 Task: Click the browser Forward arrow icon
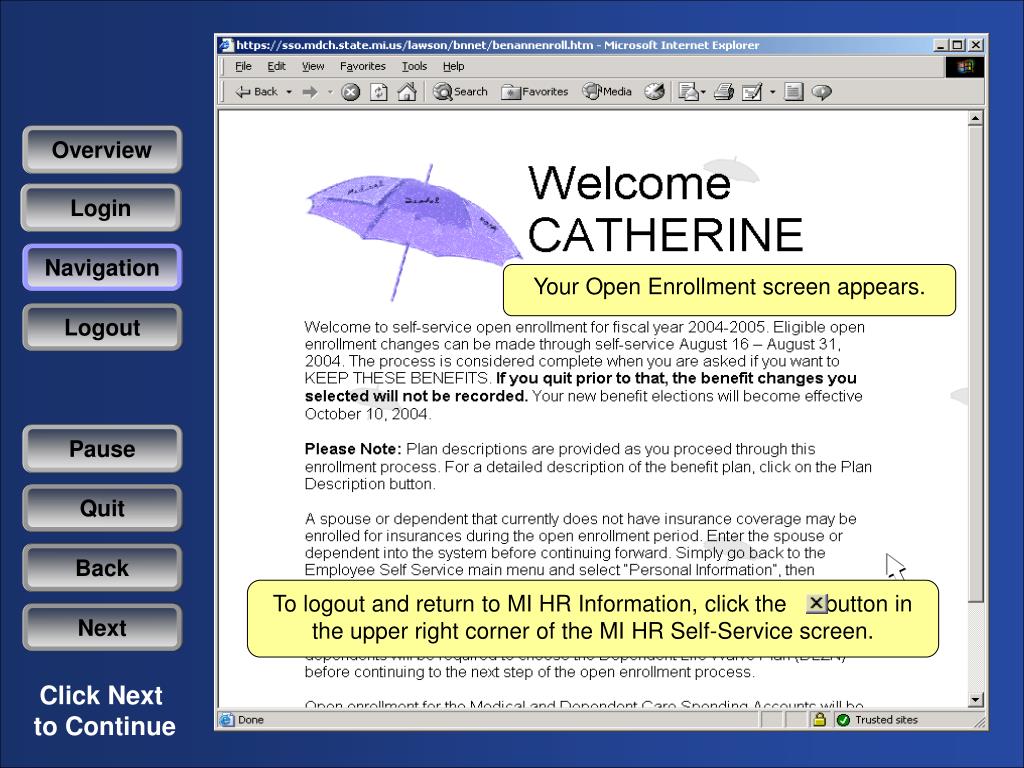click(x=310, y=92)
